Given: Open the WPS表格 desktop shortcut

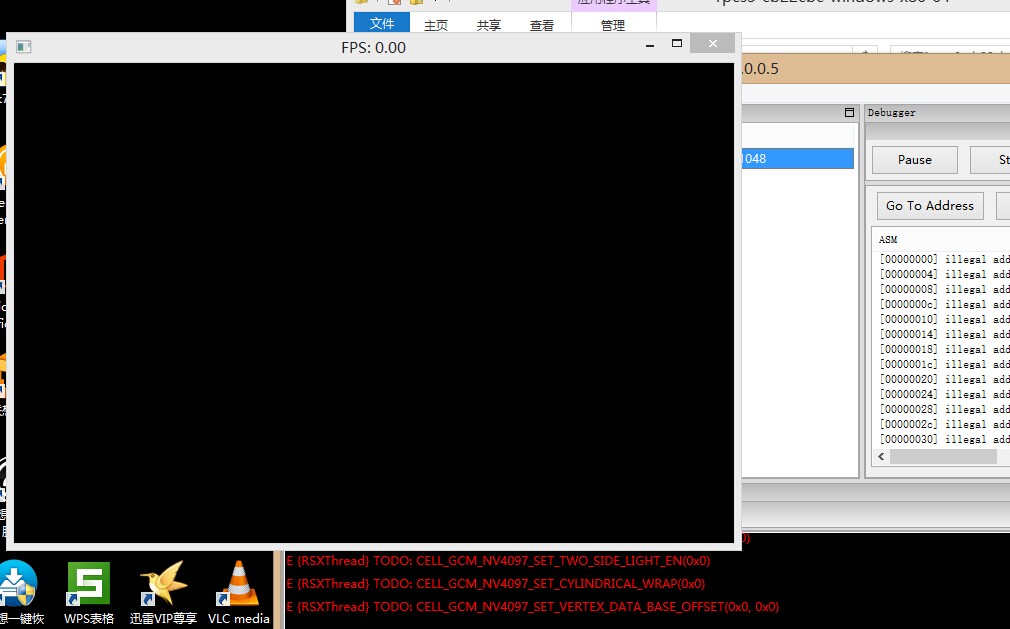Looking at the screenshot, I should (x=89, y=592).
